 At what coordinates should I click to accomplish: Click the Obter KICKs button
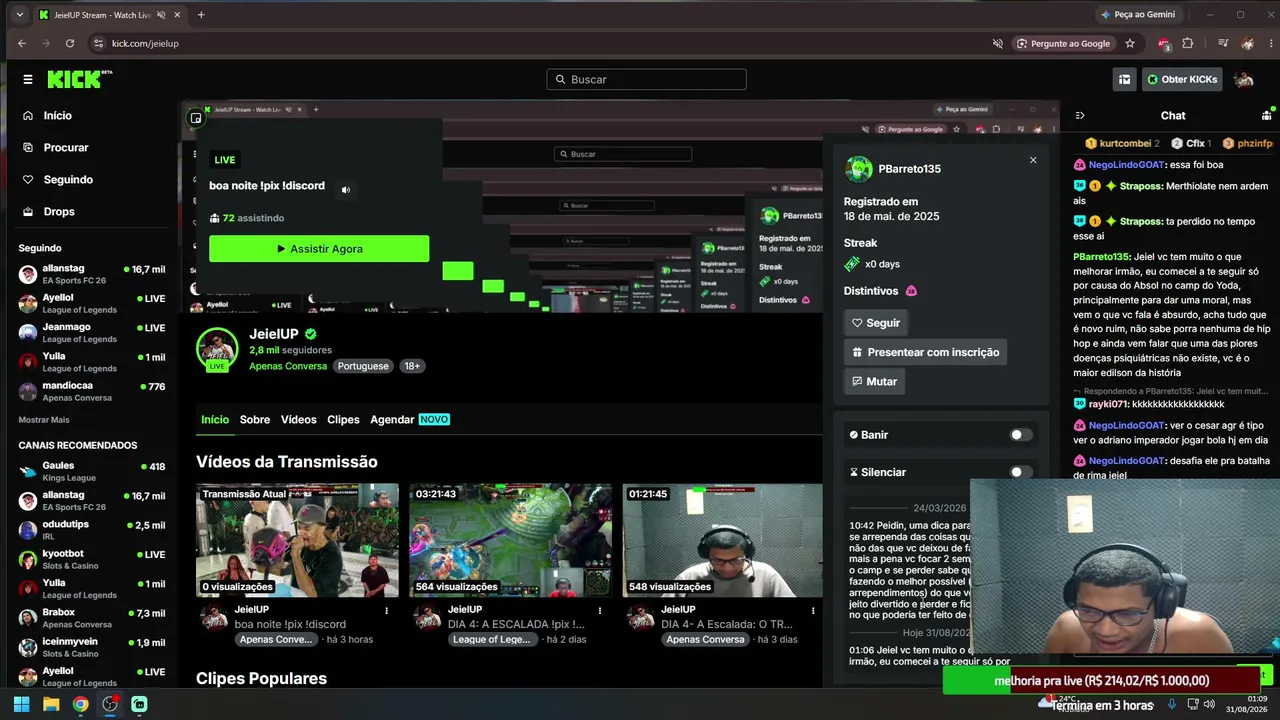(x=1183, y=79)
